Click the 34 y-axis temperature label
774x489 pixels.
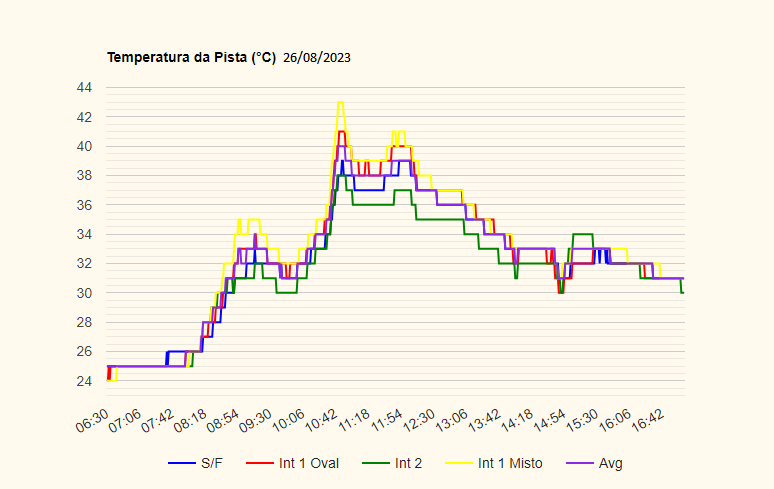84,234
